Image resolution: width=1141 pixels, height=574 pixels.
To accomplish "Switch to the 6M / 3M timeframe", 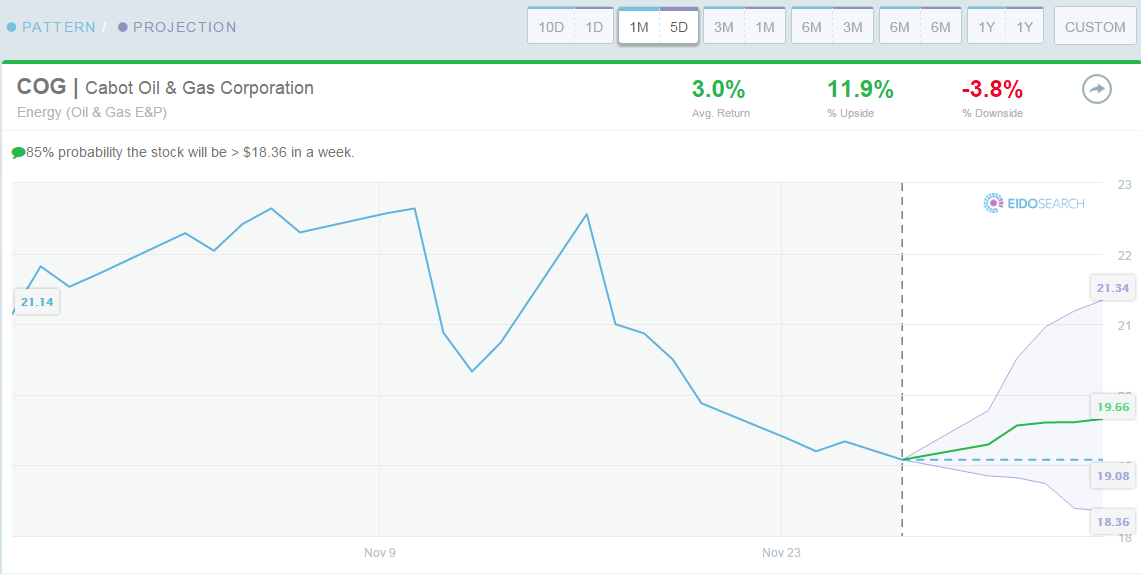I will [x=832, y=26].
